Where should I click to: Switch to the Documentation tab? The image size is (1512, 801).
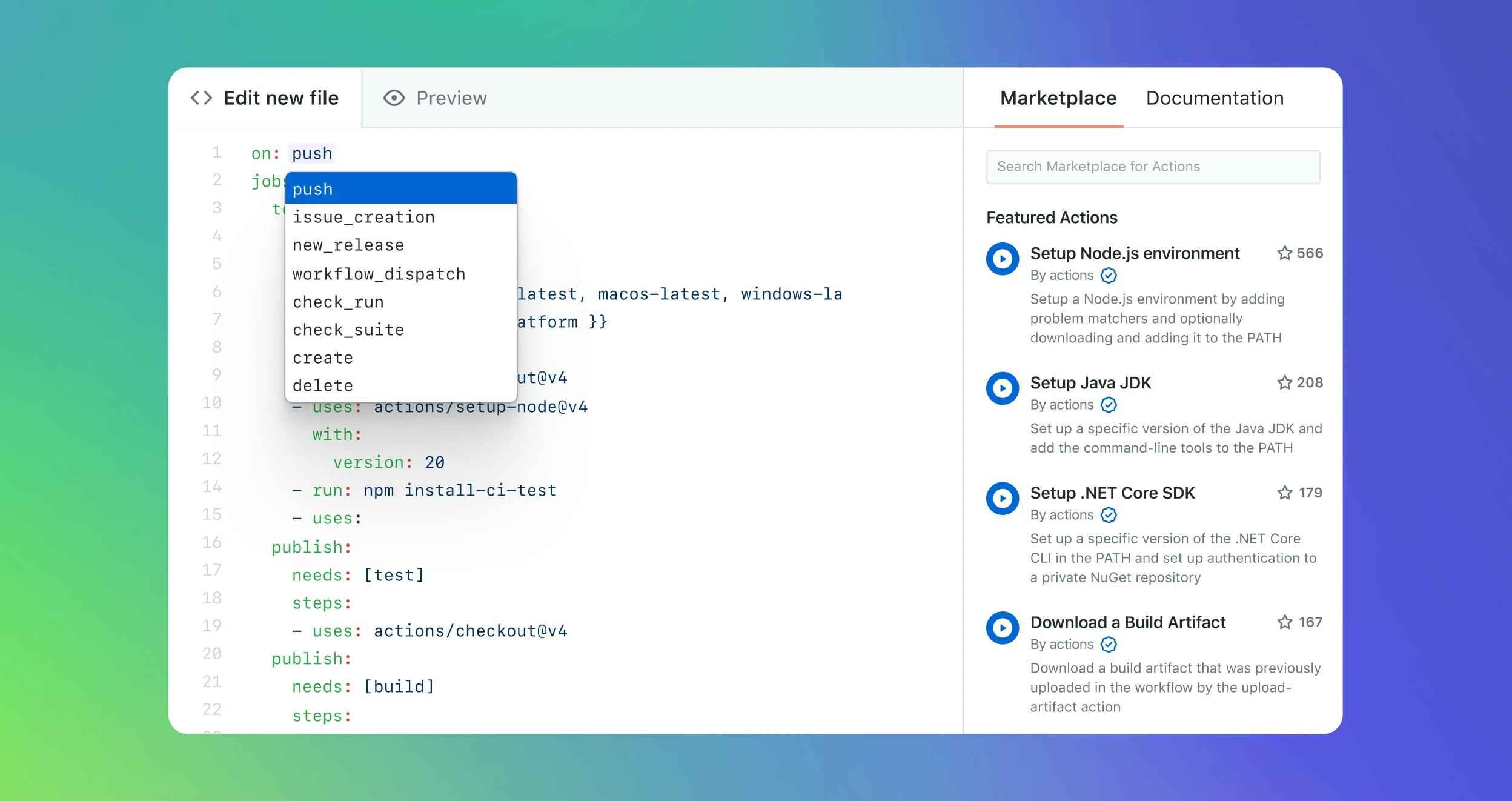point(1214,97)
